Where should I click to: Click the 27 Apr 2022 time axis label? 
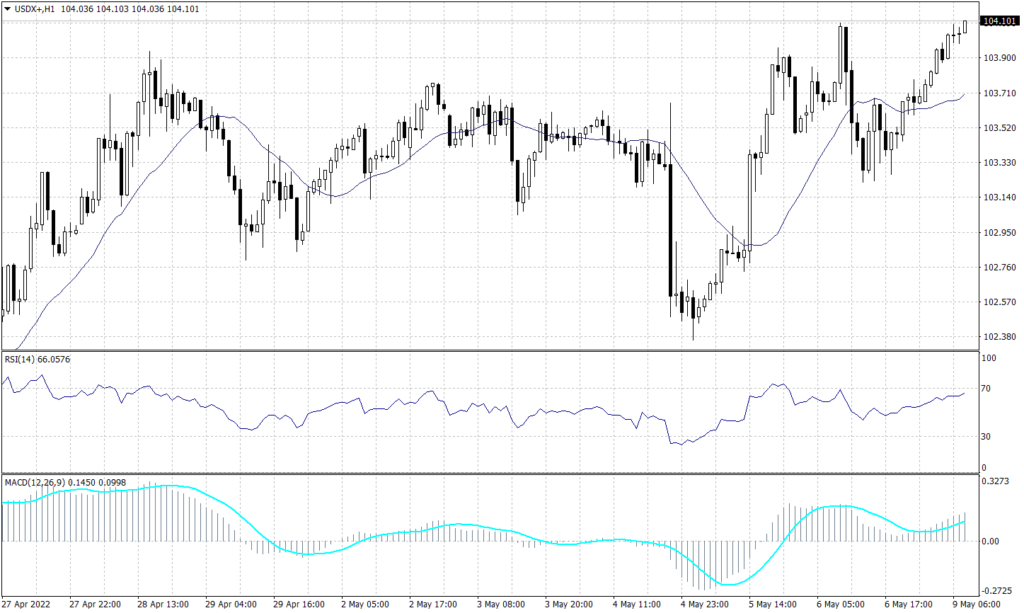(x=28, y=605)
